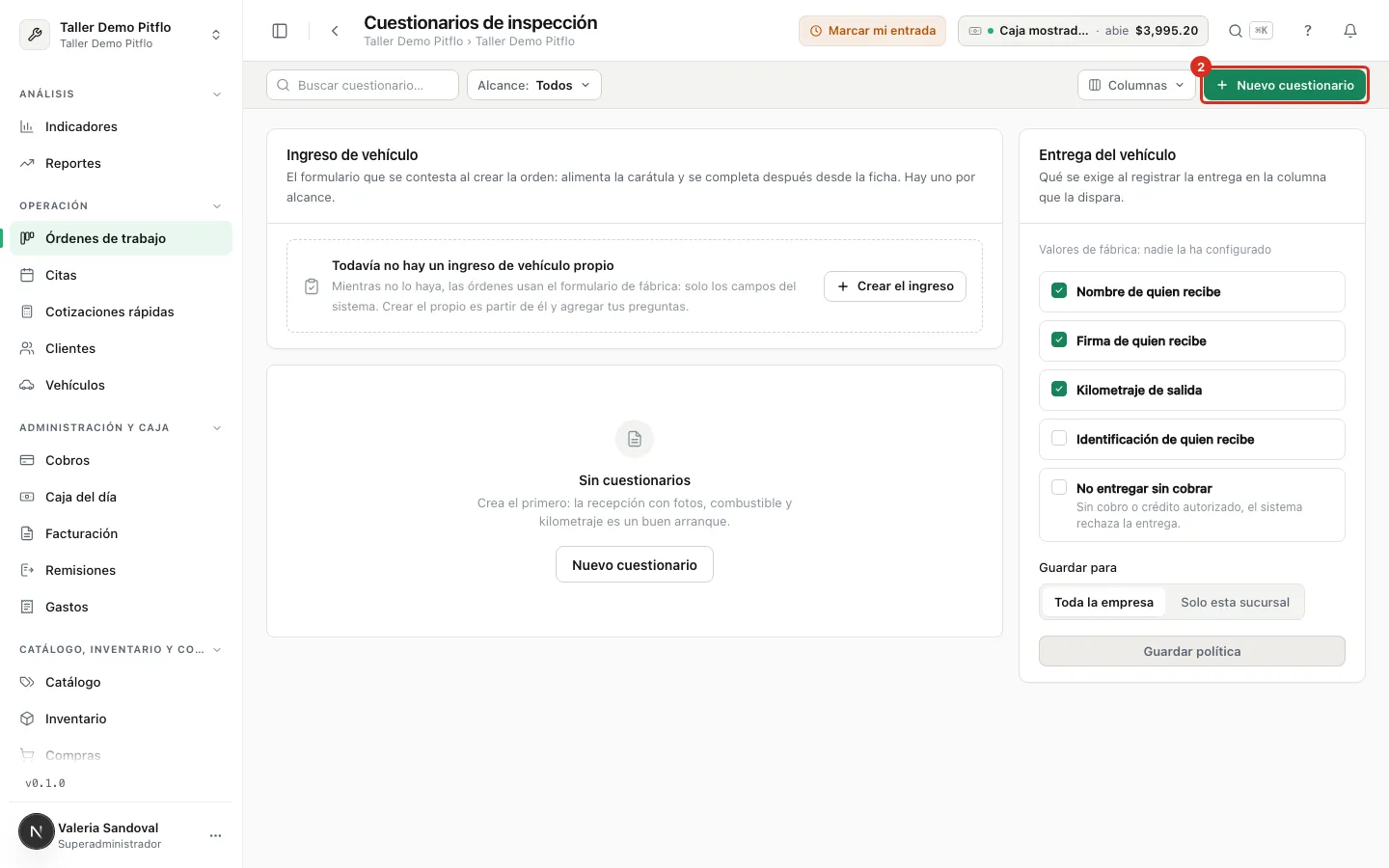Click the back arrow icon
The width and height of the screenshot is (1389, 868).
pos(335,31)
